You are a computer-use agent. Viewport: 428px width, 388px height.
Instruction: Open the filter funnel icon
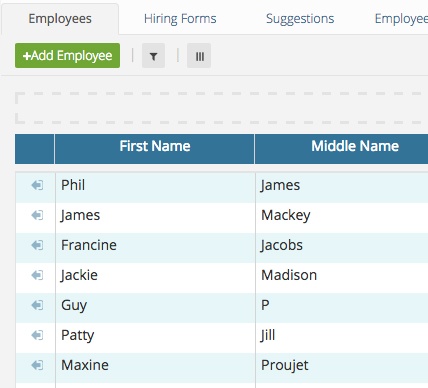[x=153, y=56]
